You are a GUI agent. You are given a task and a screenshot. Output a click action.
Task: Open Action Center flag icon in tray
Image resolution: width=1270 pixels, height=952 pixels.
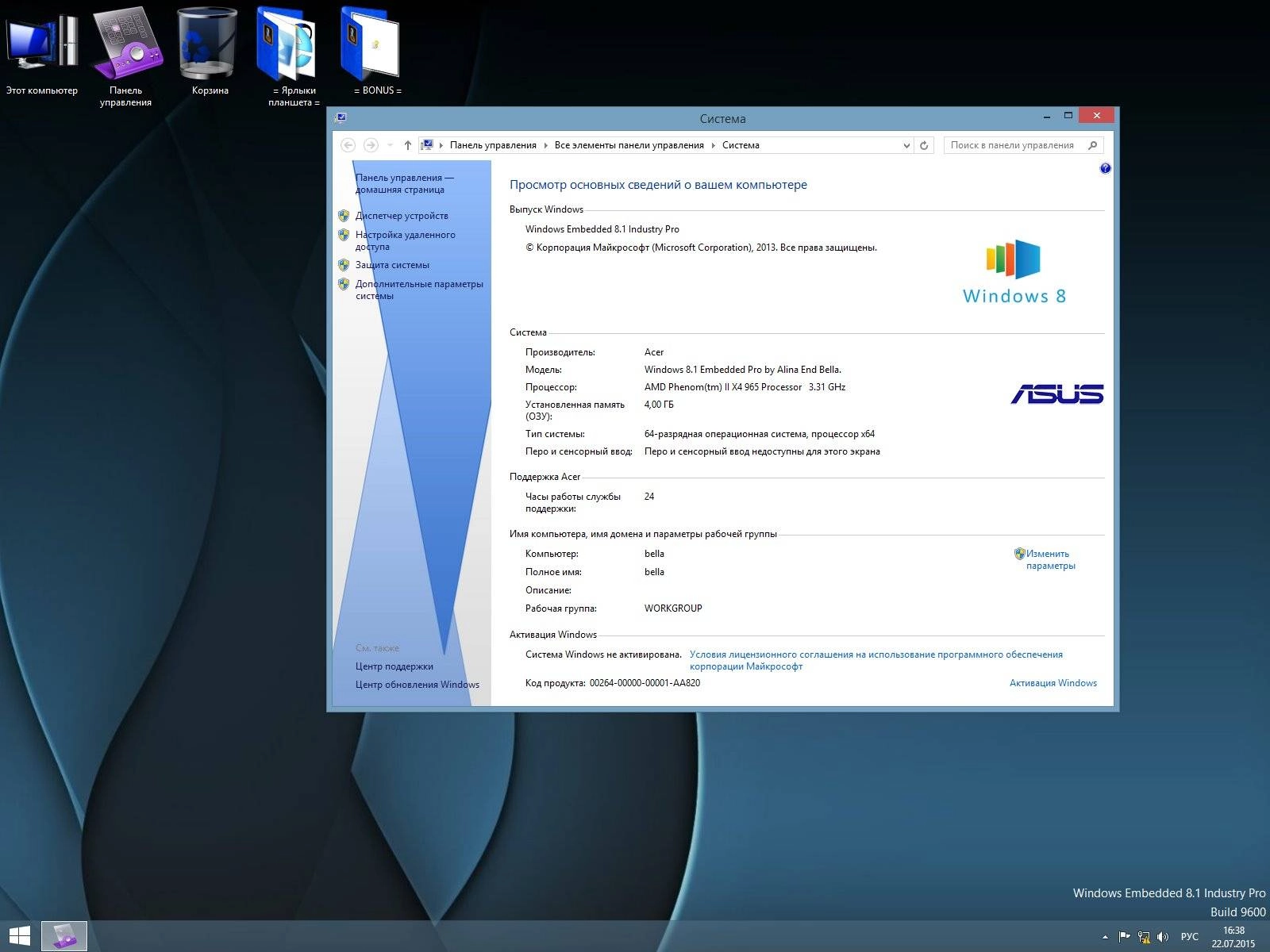(1124, 937)
